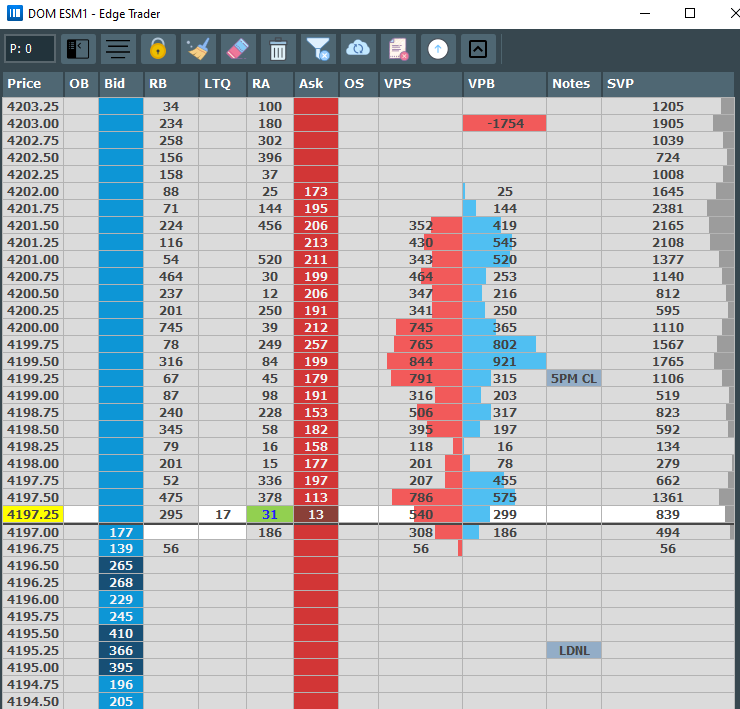Click the cloud sync refresh icon
This screenshot has height=709, width=740.
[358, 49]
